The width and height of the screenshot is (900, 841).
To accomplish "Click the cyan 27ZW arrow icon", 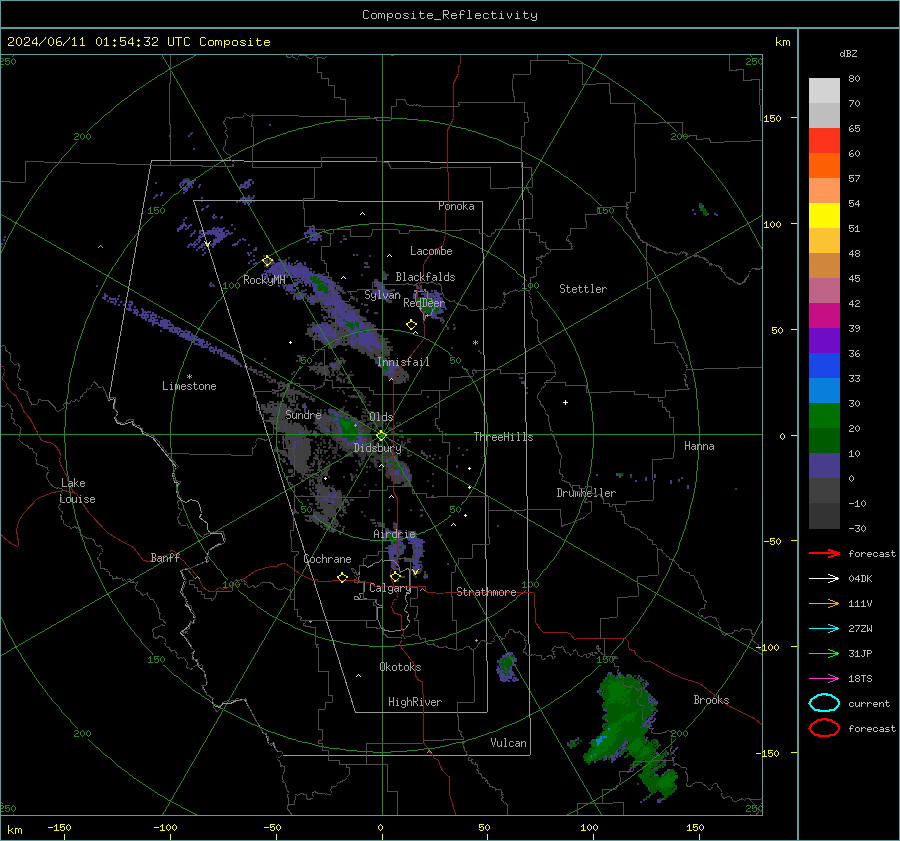I will tap(824, 629).
